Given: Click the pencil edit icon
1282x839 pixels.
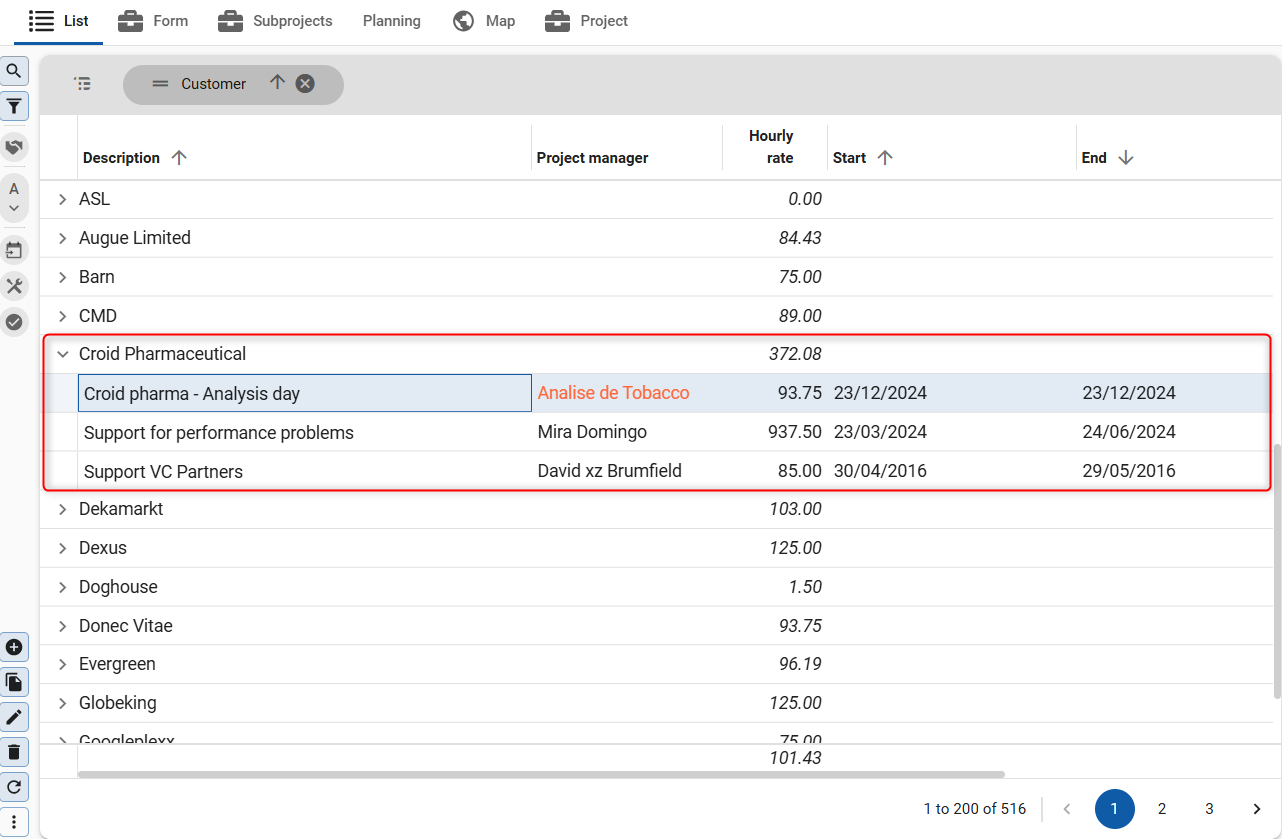Looking at the screenshot, I should (14, 717).
